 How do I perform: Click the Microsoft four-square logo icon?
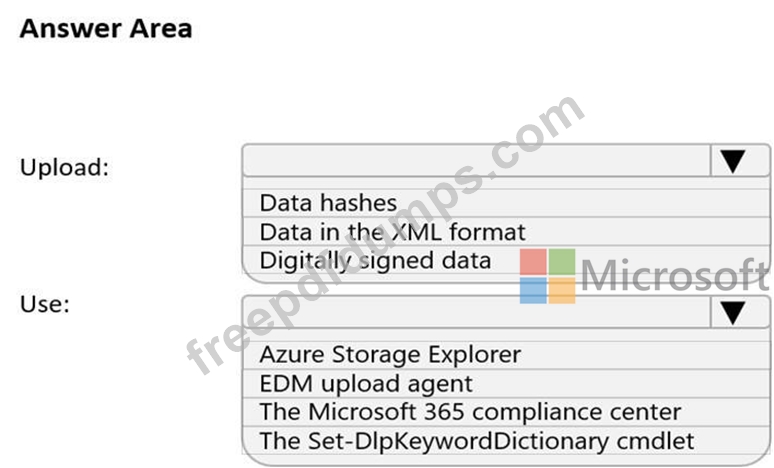(547, 276)
